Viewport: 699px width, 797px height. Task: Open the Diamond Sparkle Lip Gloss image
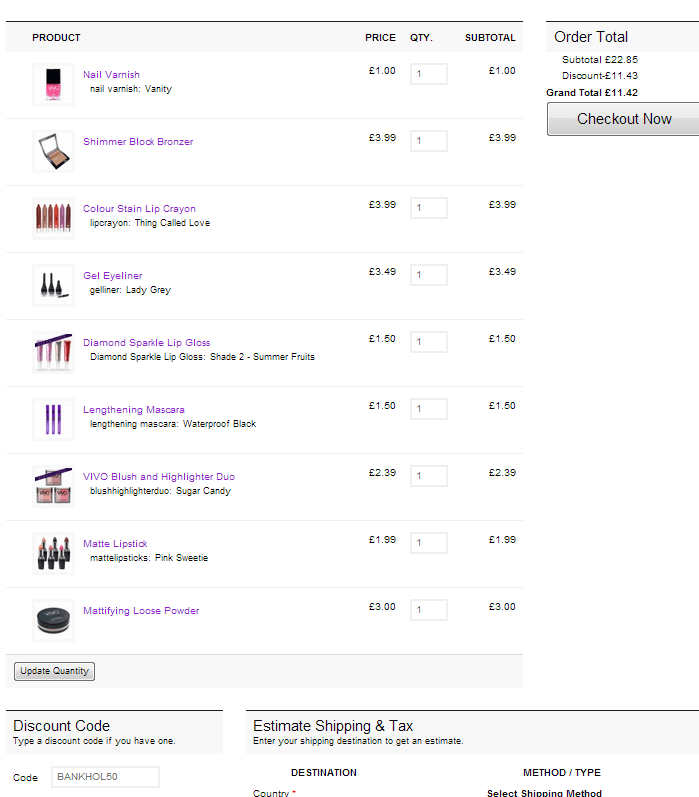coord(53,353)
